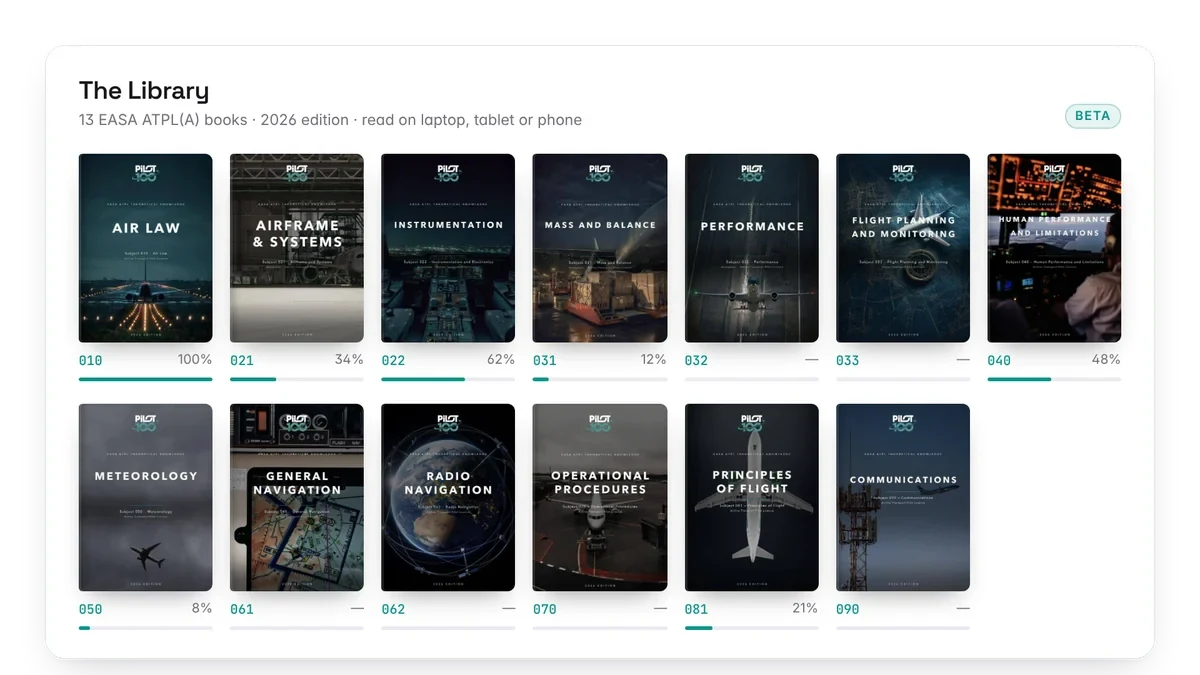Click the "100%" progress value
1200x675 pixels.
tap(195, 360)
